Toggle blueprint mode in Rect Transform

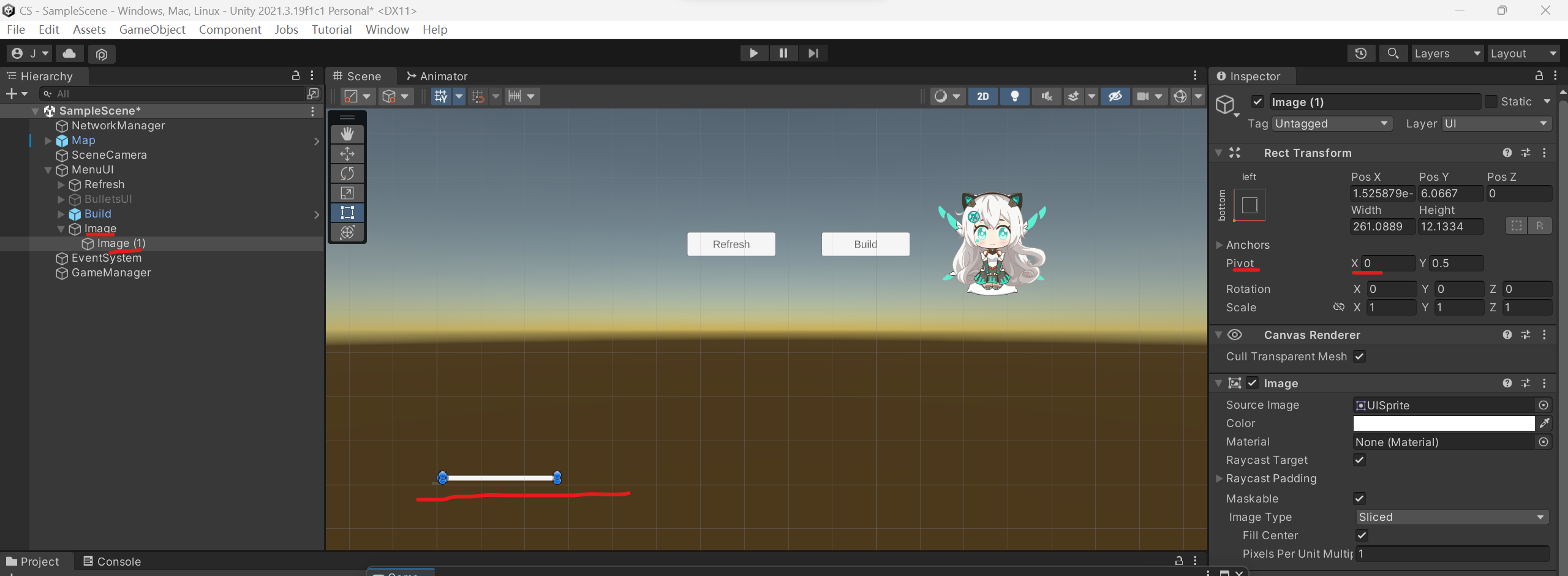click(x=1516, y=225)
